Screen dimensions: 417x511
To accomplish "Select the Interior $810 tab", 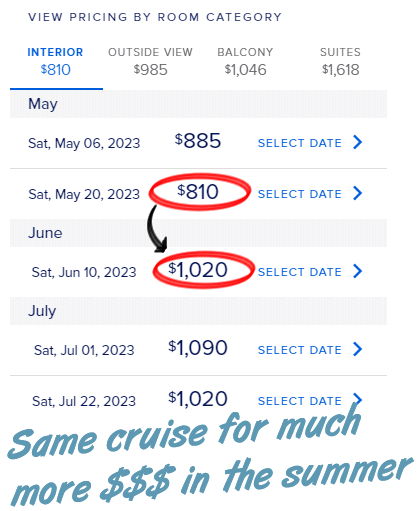I will [55, 62].
